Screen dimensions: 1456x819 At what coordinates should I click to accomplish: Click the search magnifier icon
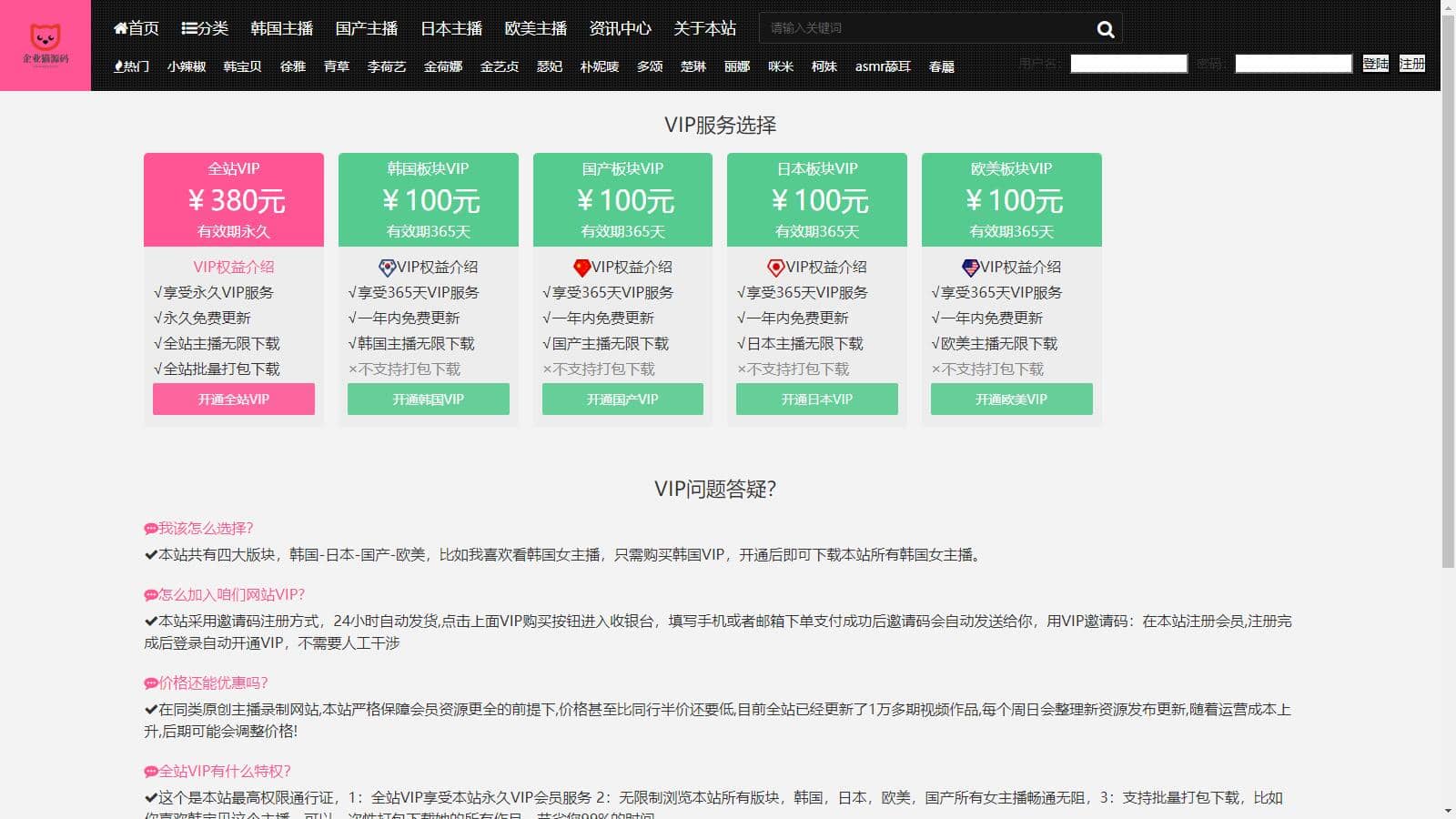click(x=1106, y=29)
